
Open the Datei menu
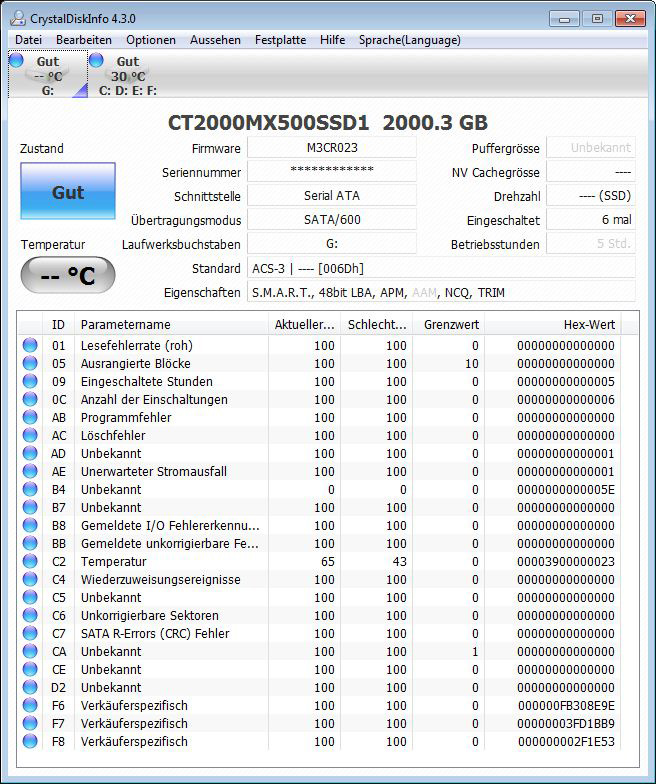[28, 40]
